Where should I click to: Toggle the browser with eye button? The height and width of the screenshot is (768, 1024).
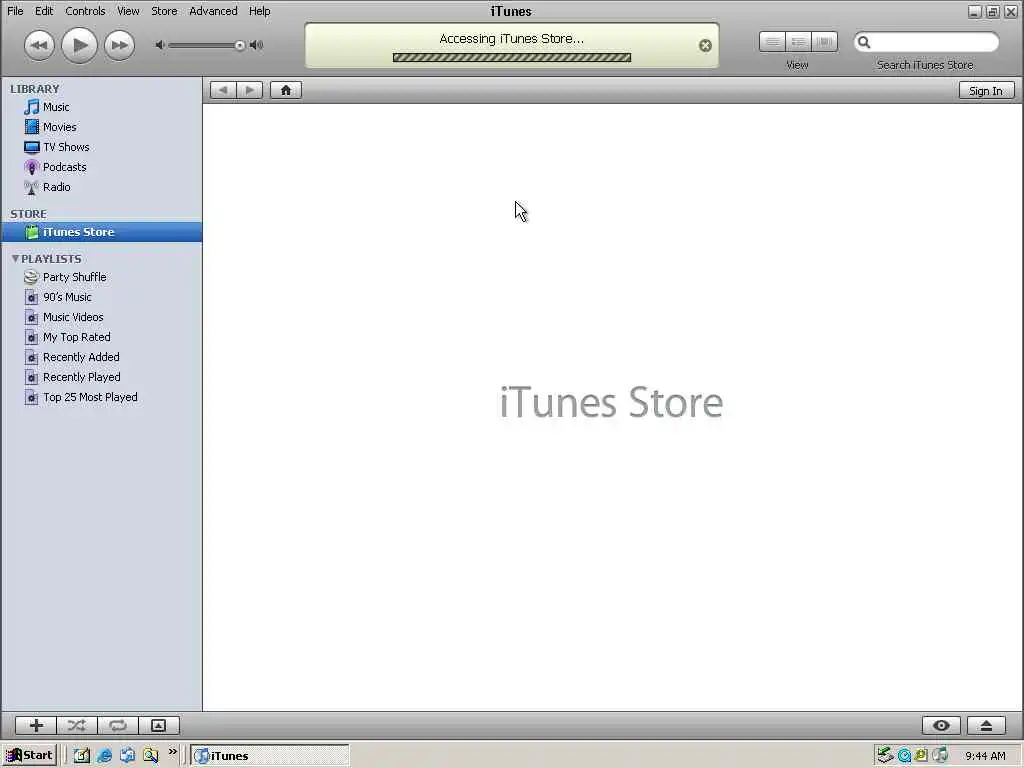tap(941, 725)
